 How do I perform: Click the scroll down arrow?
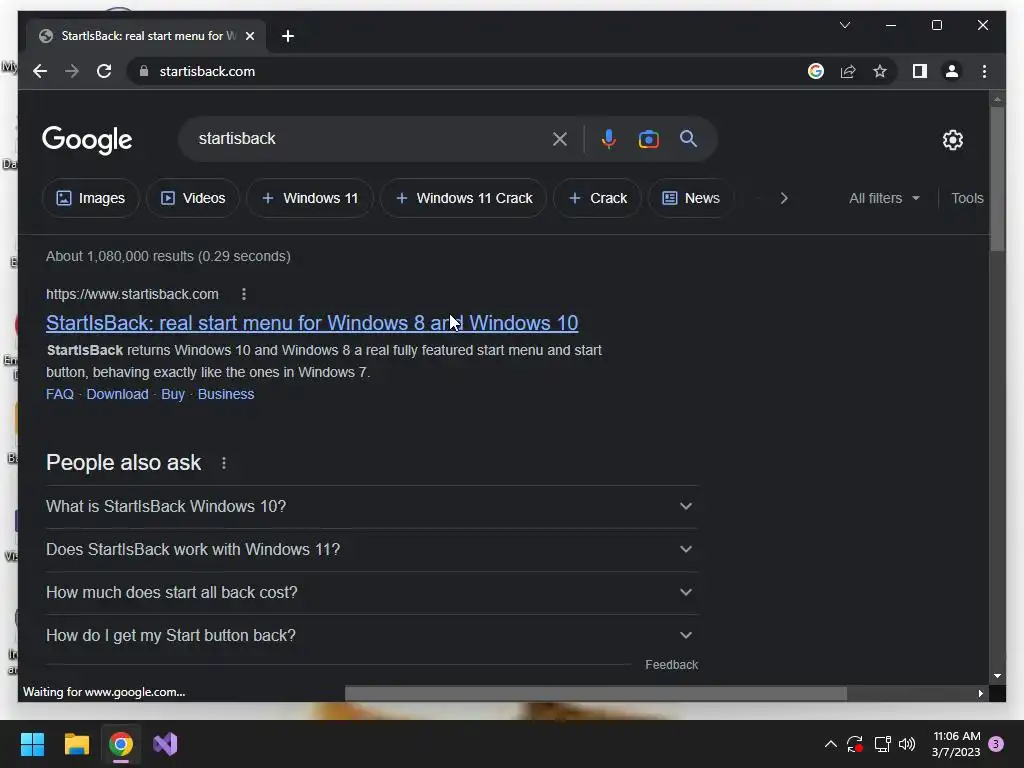[997, 676]
